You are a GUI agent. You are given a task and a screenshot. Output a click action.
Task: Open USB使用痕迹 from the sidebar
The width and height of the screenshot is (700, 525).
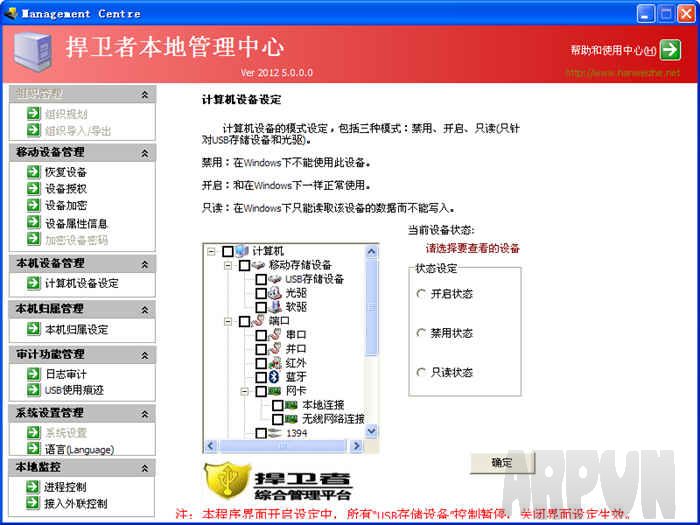(74, 390)
